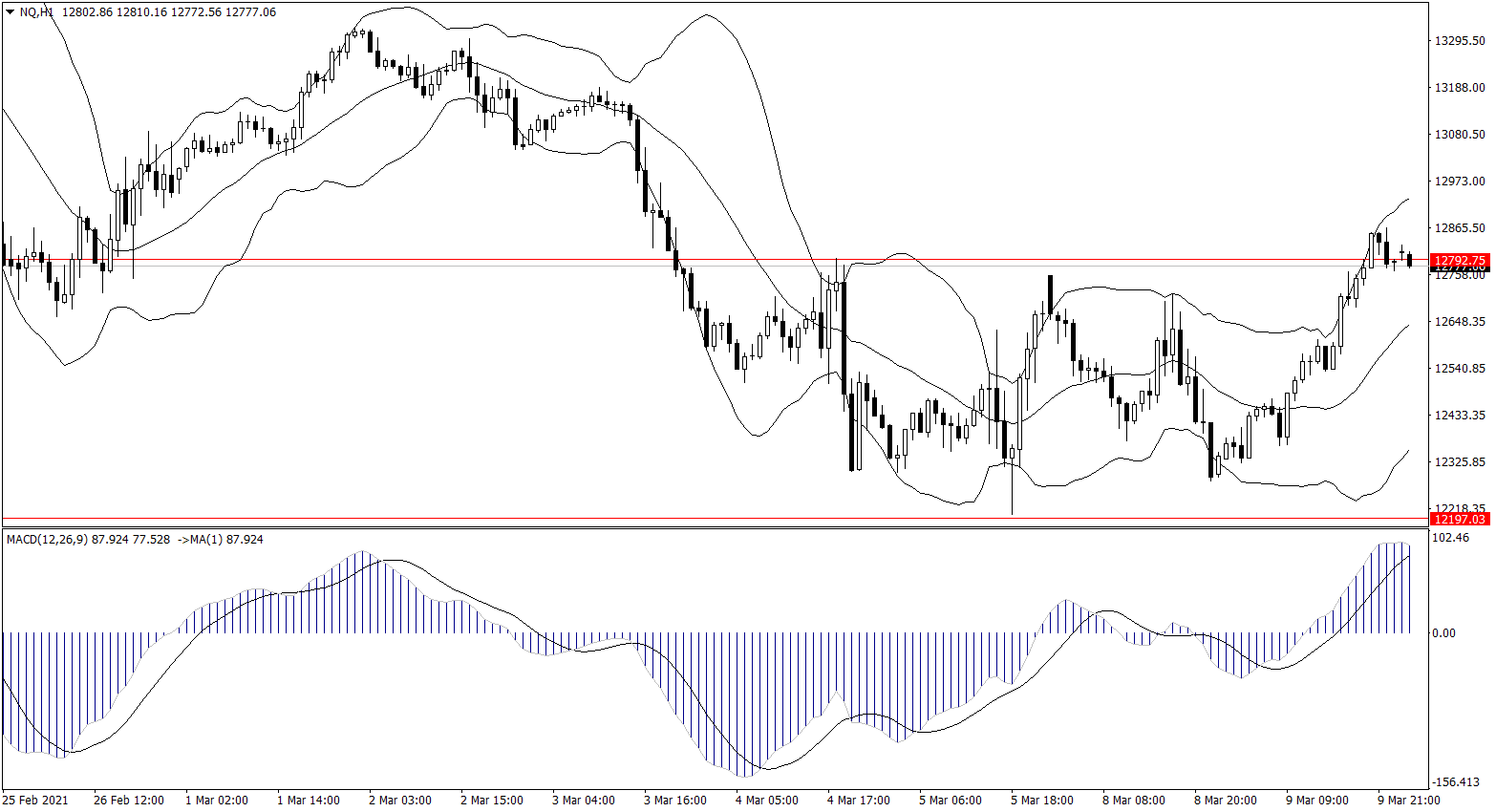The image size is (1496, 812).
Task: Click the -156.413 value on MACD scale
Action: coord(1455,782)
